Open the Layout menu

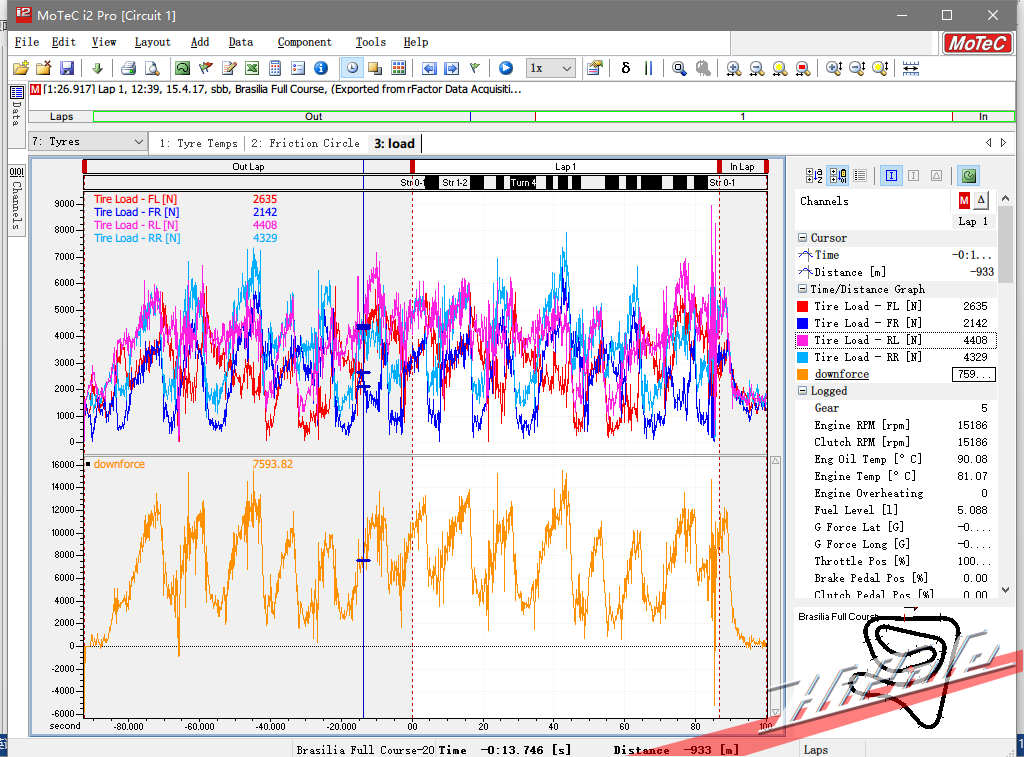click(x=152, y=42)
